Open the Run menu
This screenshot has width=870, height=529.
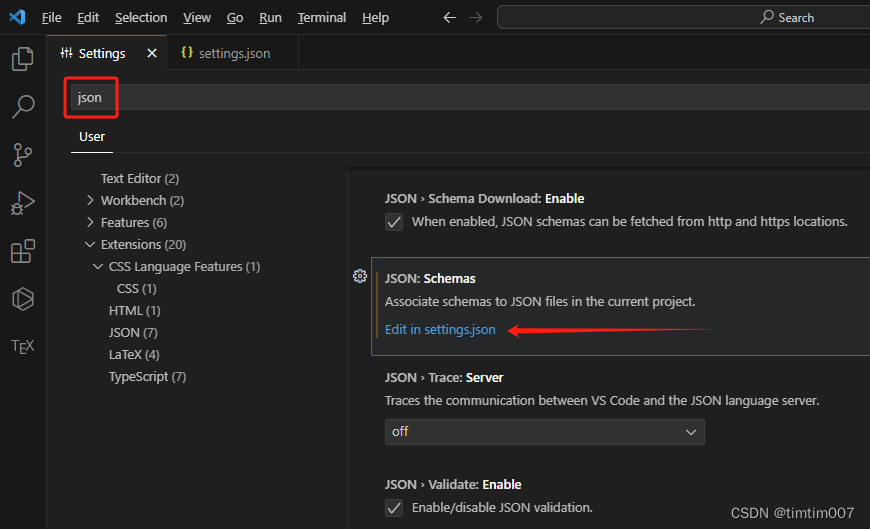click(x=270, y=18)
